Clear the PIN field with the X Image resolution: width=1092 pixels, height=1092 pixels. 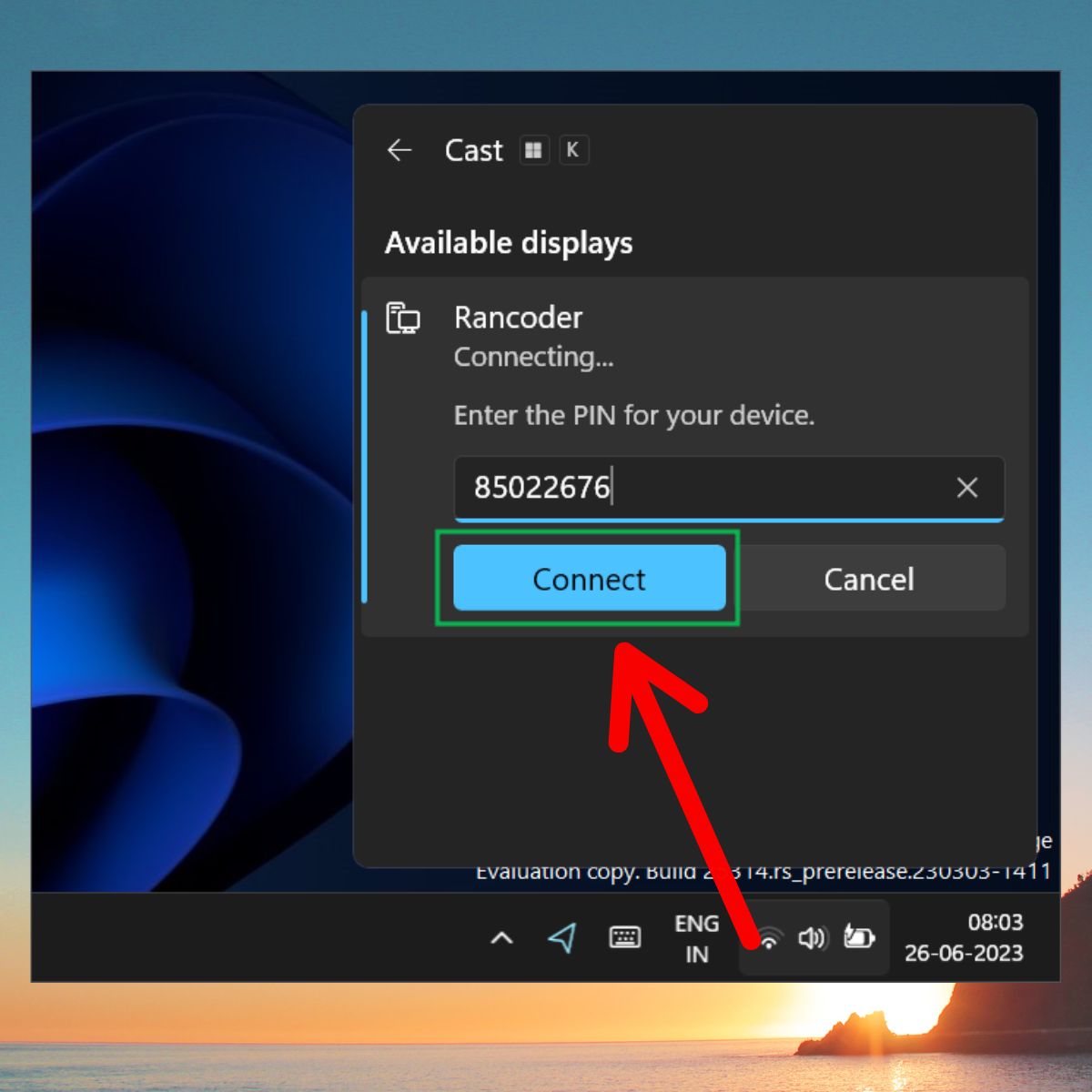967,488
